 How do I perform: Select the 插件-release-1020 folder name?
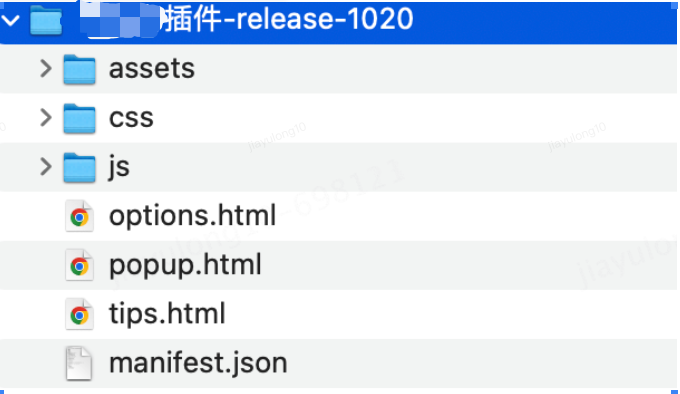pyautogui.click(x=288, y=19)
